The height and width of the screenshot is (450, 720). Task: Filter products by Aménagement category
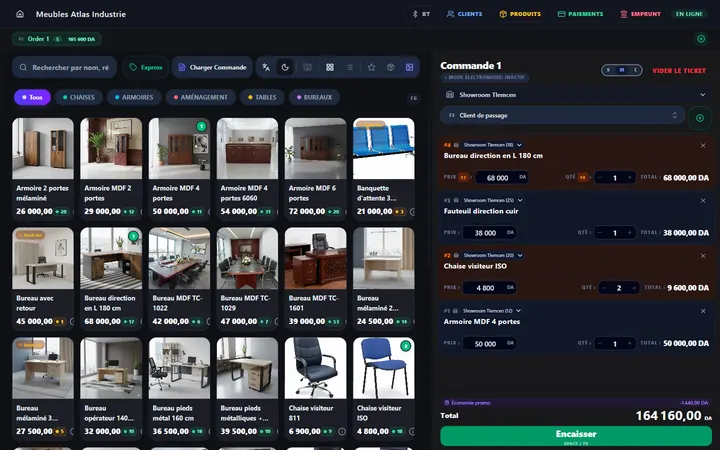pyautogui.click(x=200, y=97)
